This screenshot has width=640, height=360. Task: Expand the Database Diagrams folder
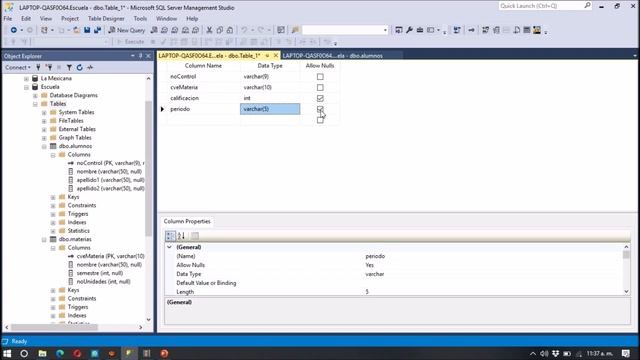click(36, 96)
